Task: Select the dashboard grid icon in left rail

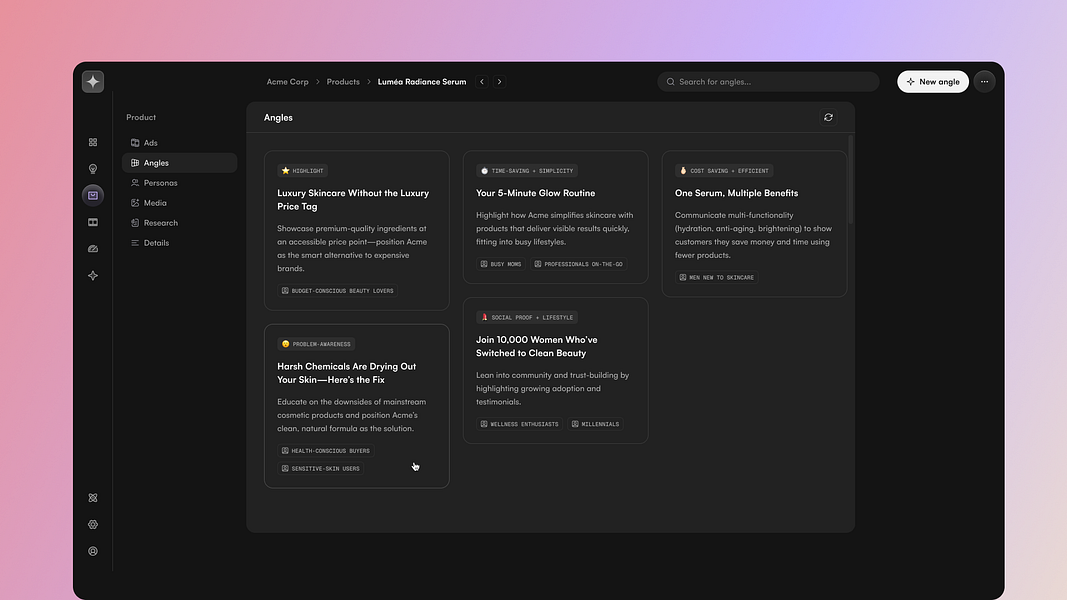Action: click(x=92, y=142)
